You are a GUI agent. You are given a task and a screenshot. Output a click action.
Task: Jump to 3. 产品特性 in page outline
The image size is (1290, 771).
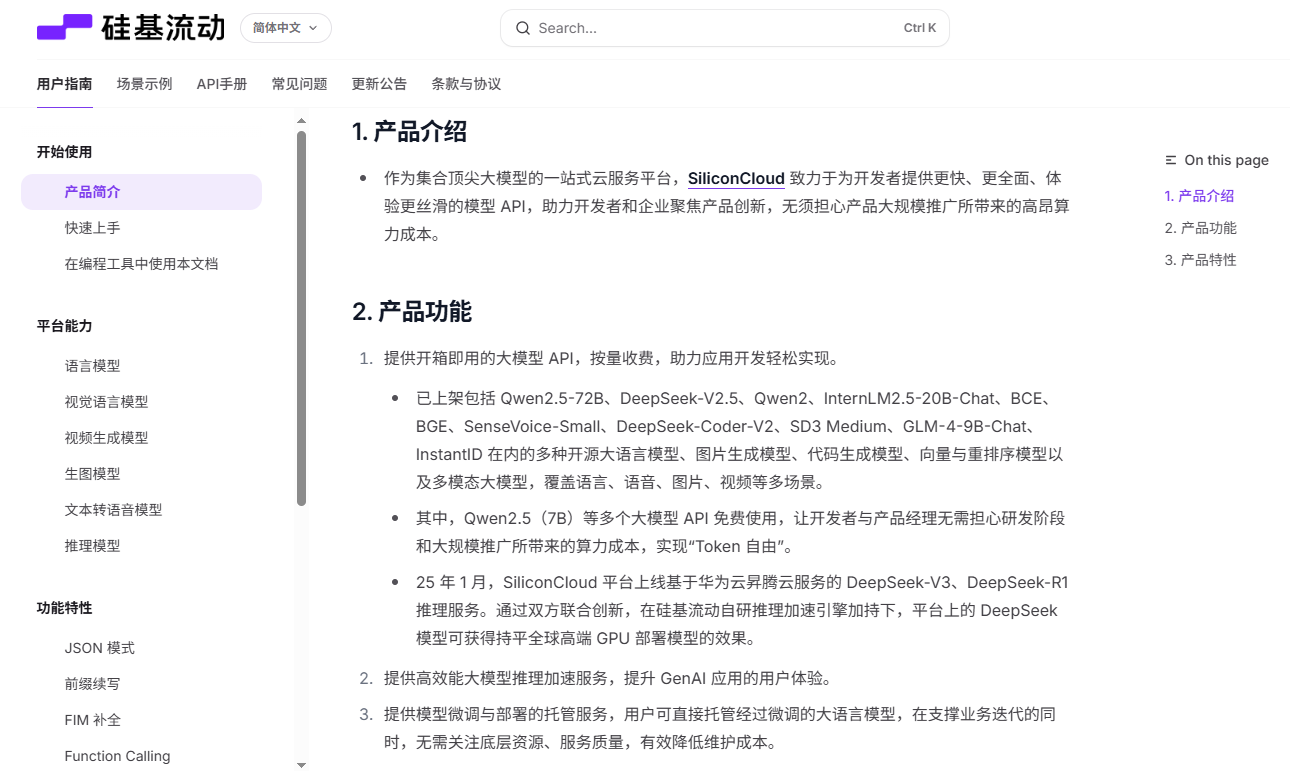click(x=1200, y=260)
